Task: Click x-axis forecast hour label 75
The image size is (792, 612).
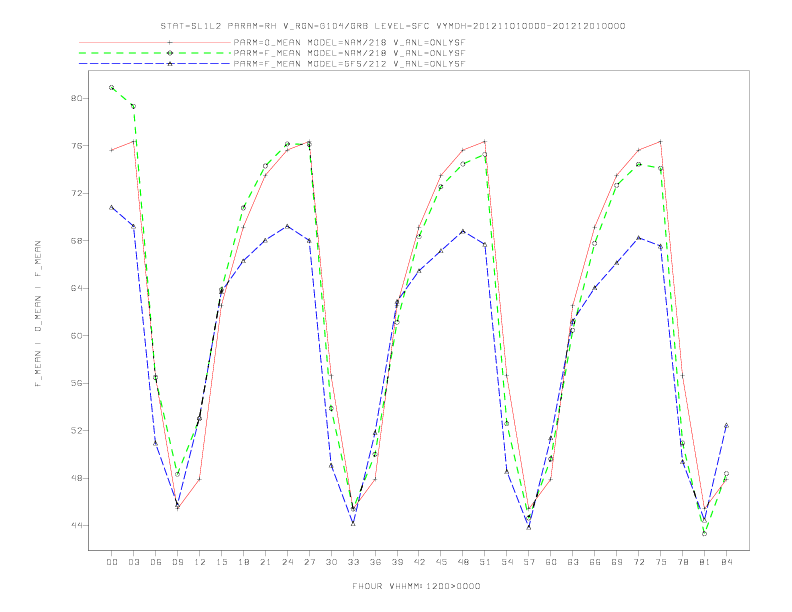Action: pyautogui.click(x=661, y=562)
